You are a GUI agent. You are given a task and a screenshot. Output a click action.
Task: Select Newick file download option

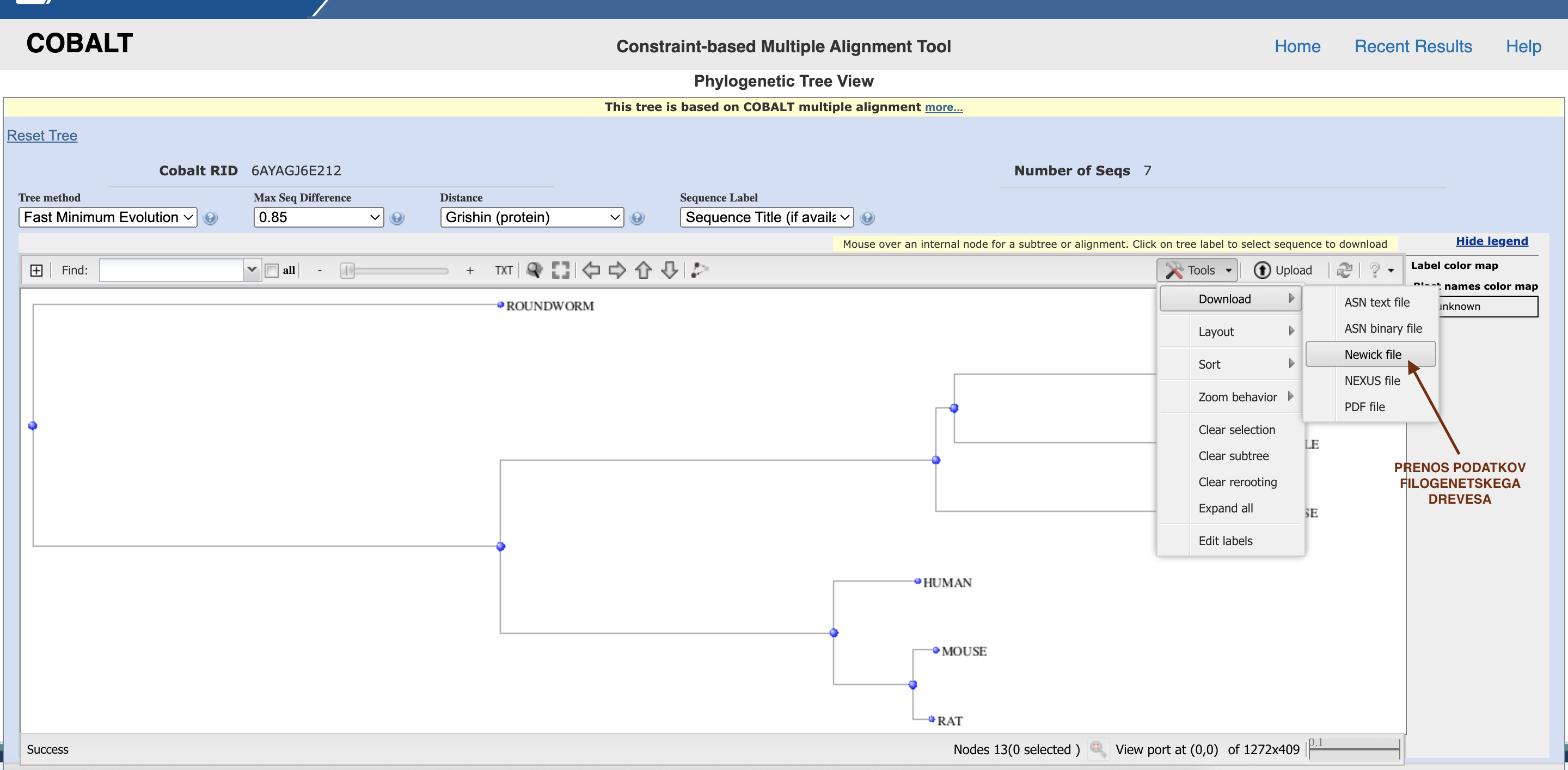(x=1372, y=355)
